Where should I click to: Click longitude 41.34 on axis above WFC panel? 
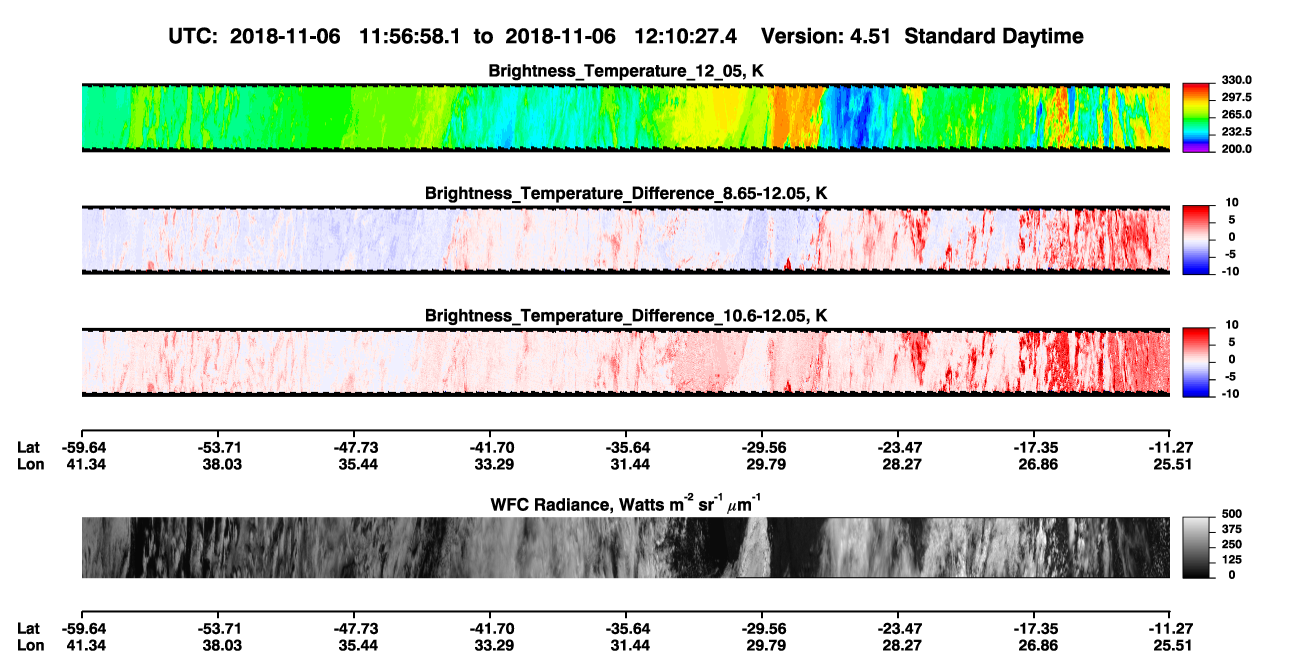83,464
